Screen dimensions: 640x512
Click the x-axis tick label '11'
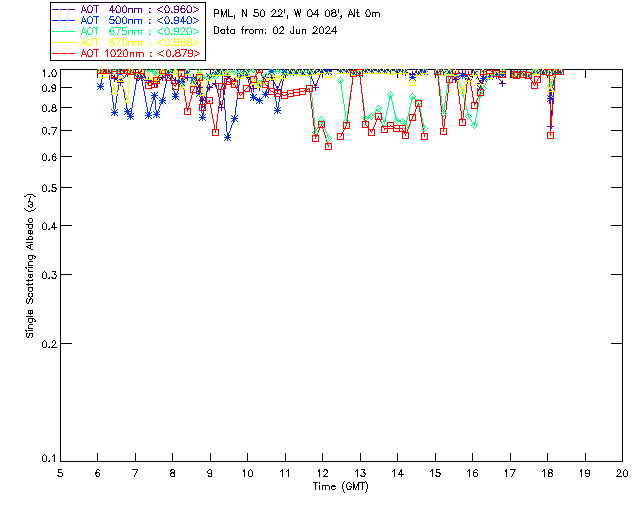pos(285,474)
